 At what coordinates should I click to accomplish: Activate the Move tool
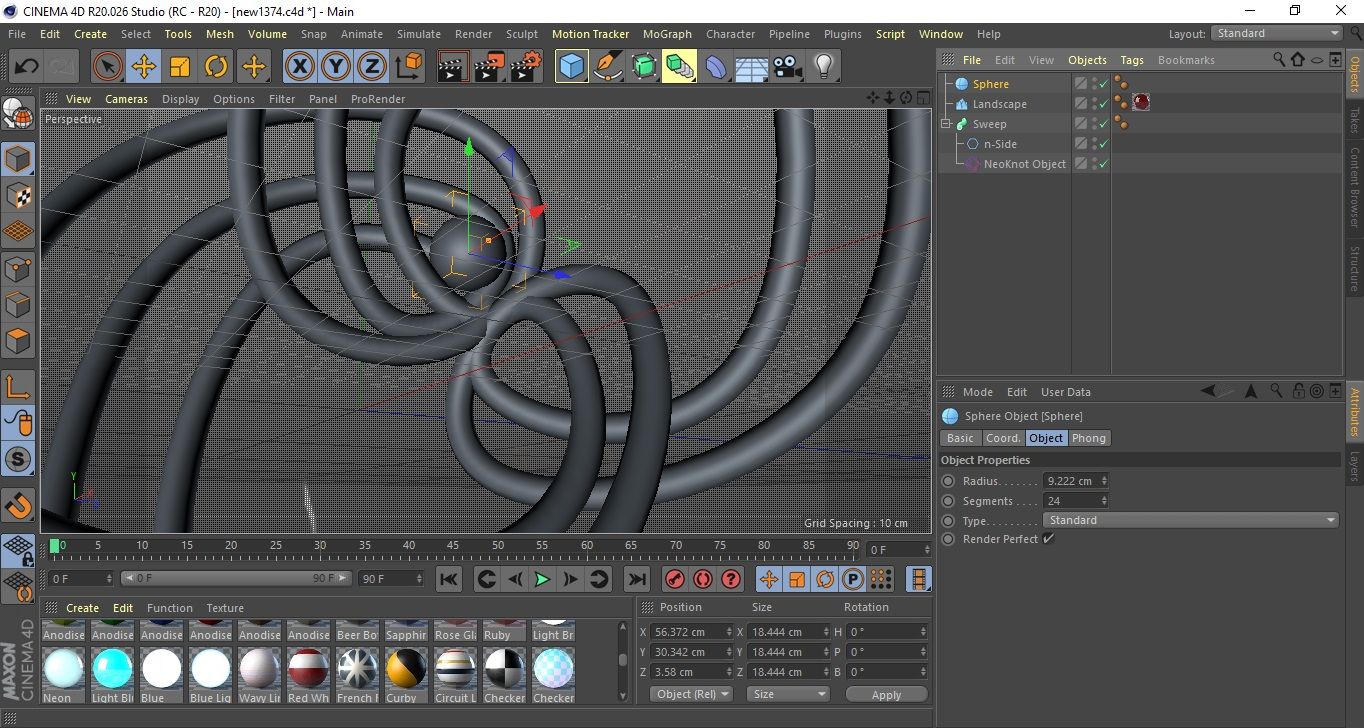coord(144,67)
